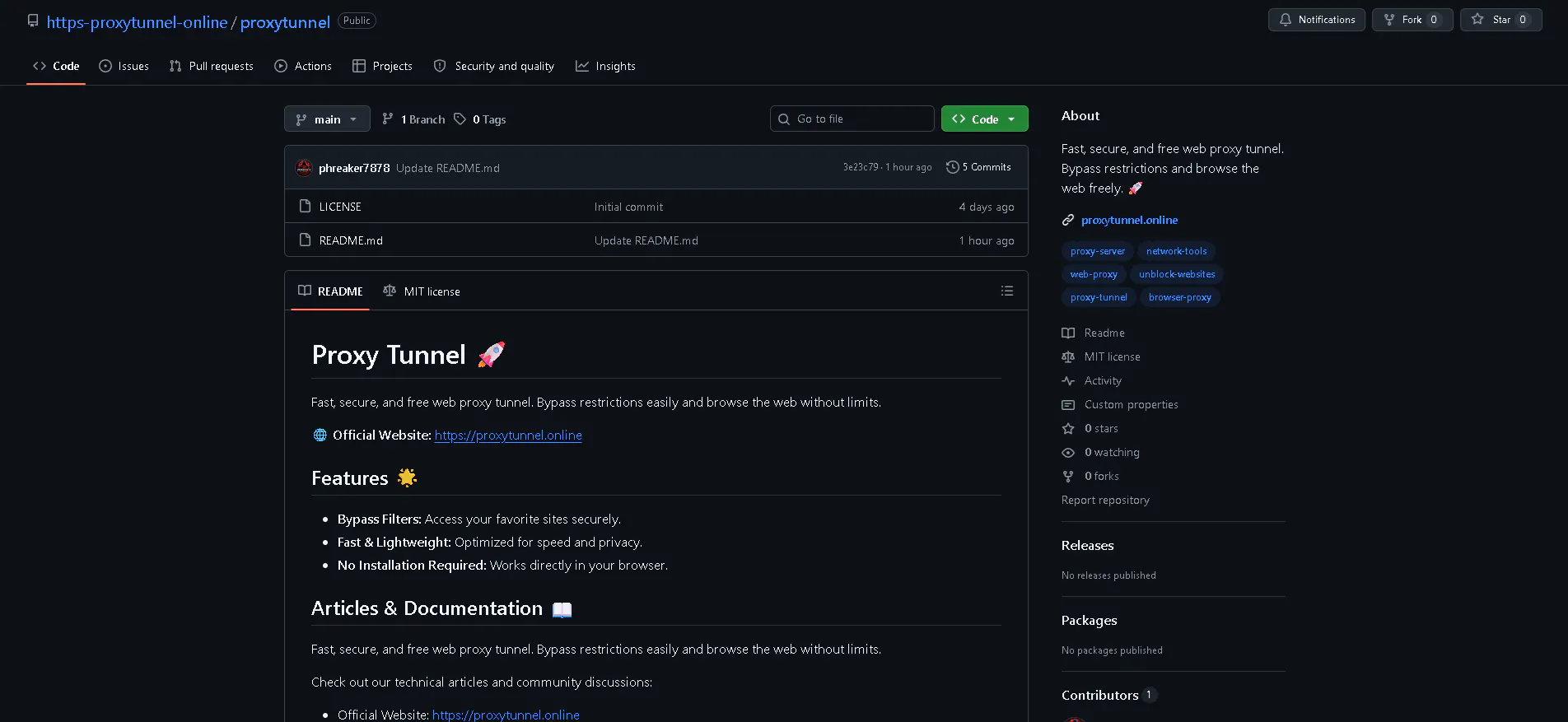The image size is (1568, 722).
Task: Click the Public visibility badge
Action: [357, 21]
